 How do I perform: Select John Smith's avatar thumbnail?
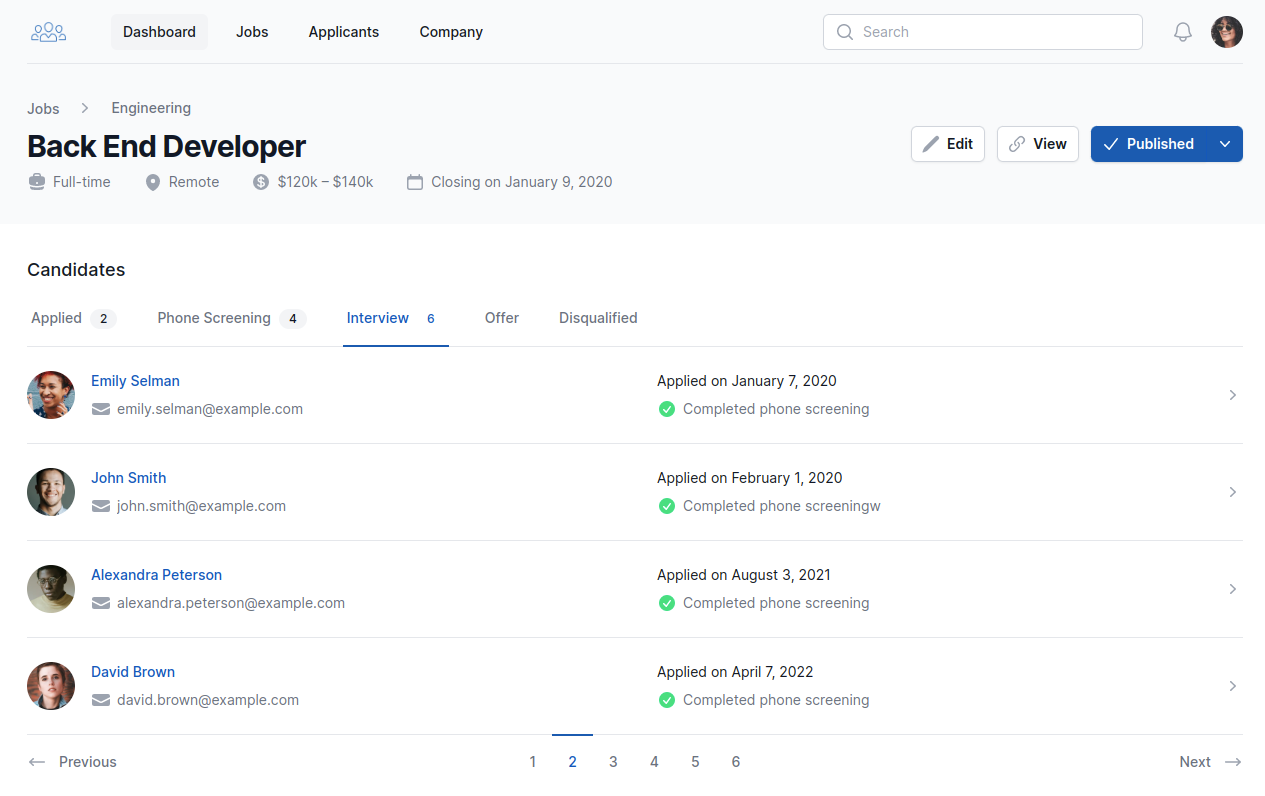point(51,492)
